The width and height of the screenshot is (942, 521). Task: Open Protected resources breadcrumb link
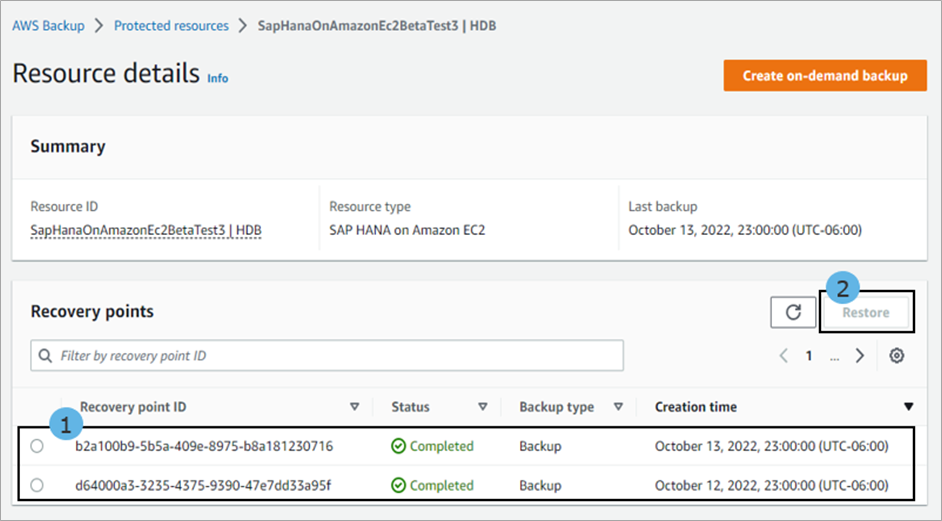coord(171,26)
